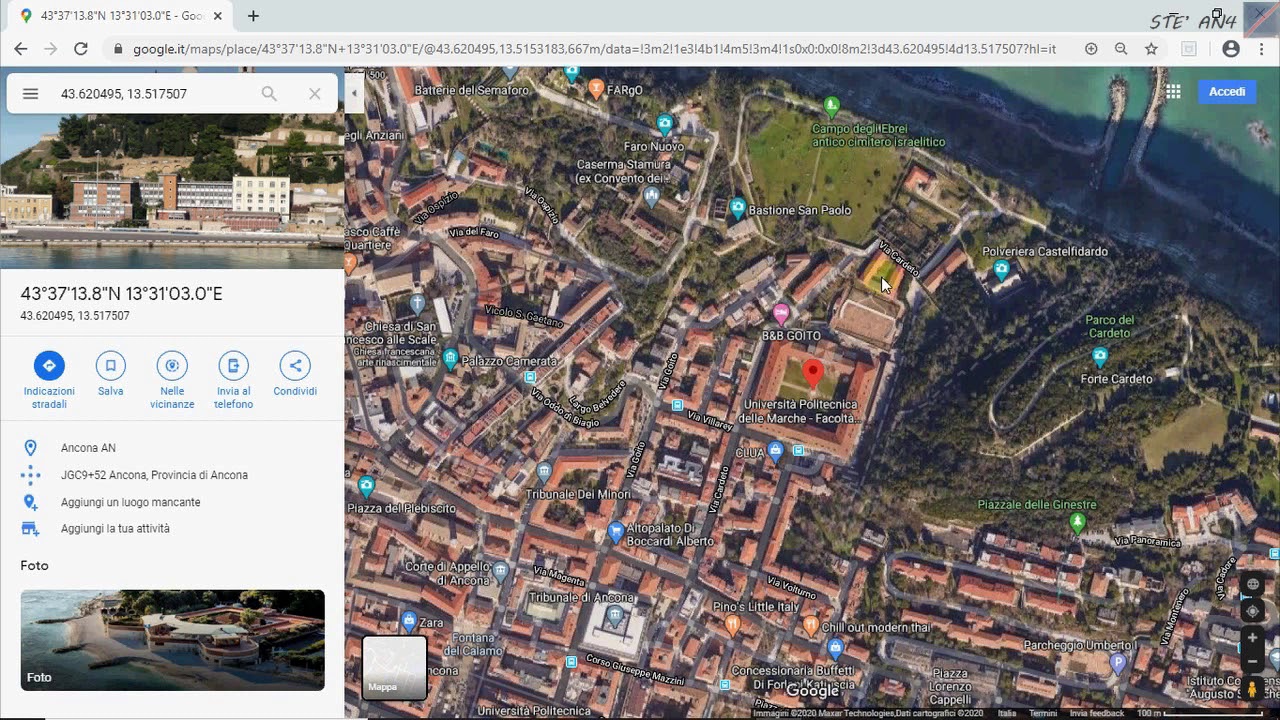Viewport: 1280px width, 720px height.
Task: Open a new browser tab
Action: 253,16
